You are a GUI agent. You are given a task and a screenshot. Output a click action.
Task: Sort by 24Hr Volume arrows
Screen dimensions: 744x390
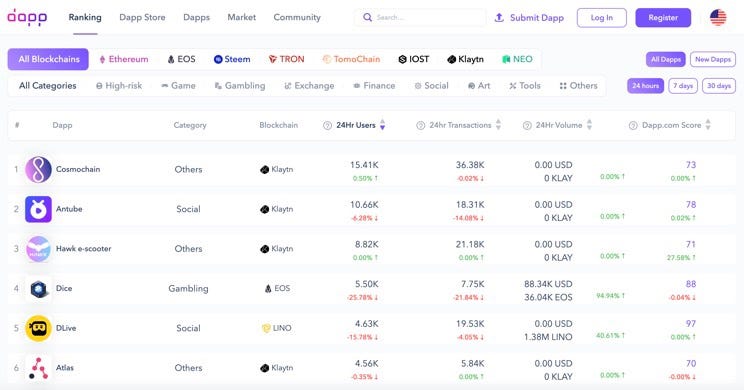589,125
